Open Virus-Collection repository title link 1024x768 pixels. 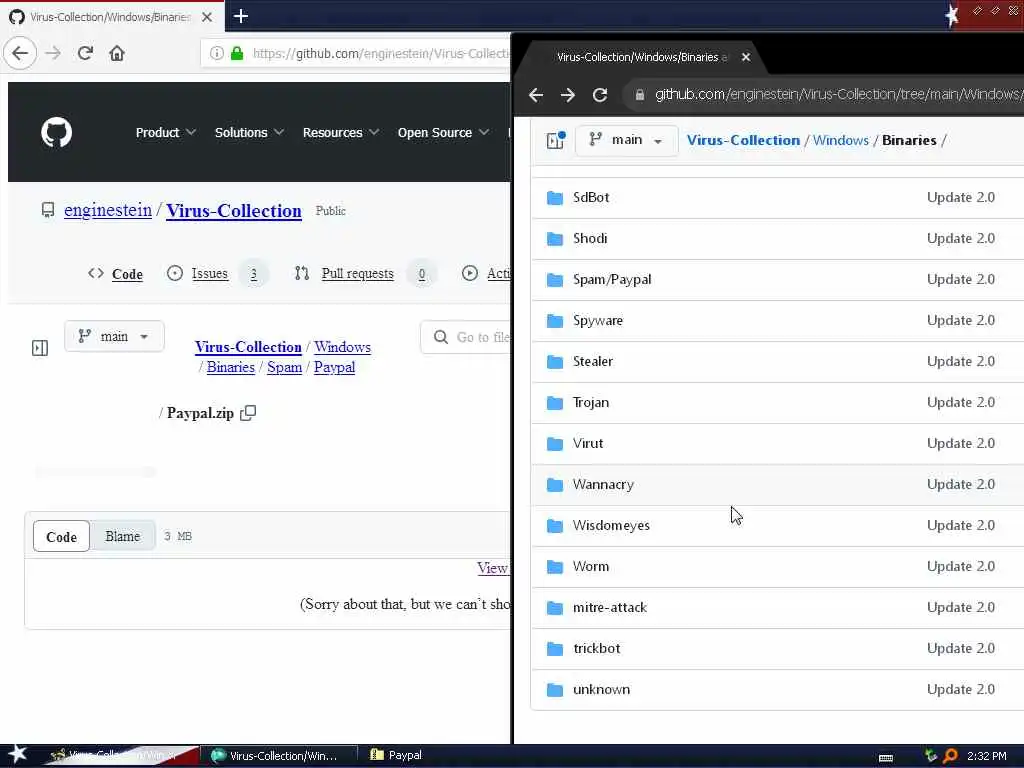234,212
